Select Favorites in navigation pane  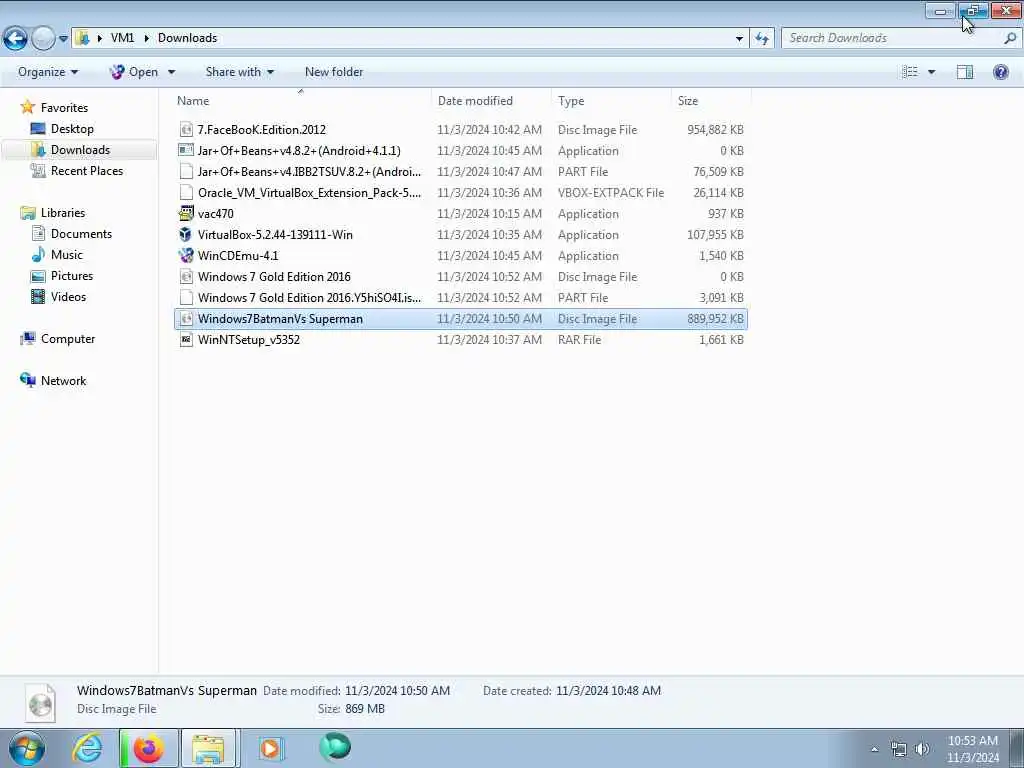click(x=64, y=108)
